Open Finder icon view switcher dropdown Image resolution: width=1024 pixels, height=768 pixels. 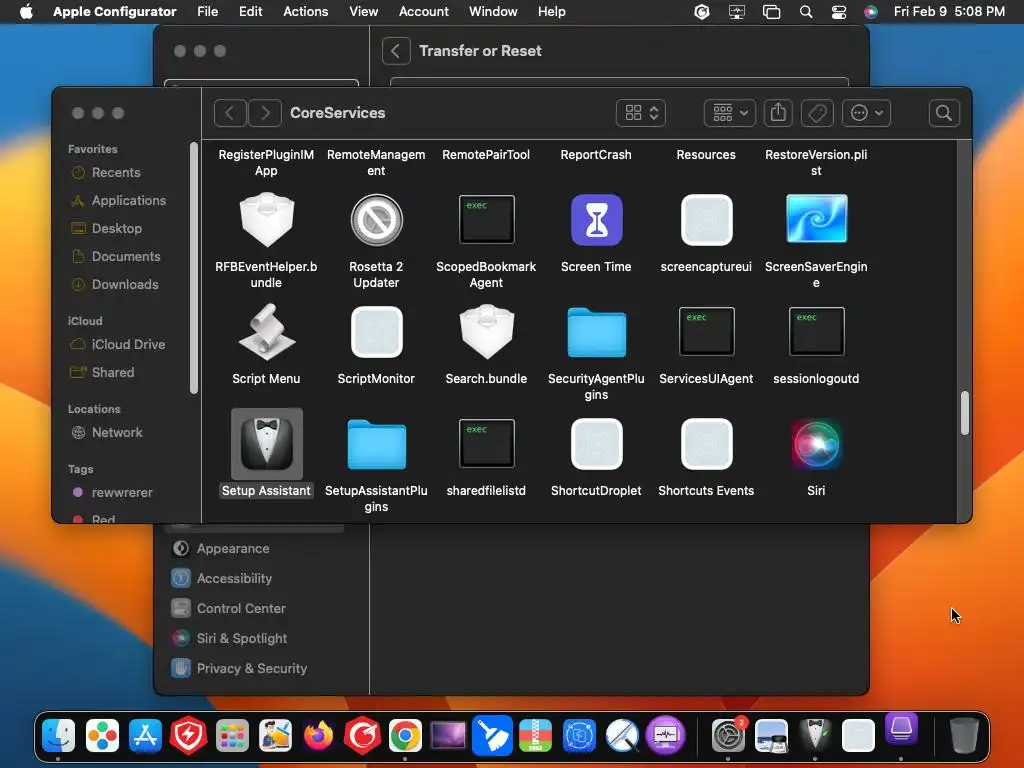tap(641, 113)
